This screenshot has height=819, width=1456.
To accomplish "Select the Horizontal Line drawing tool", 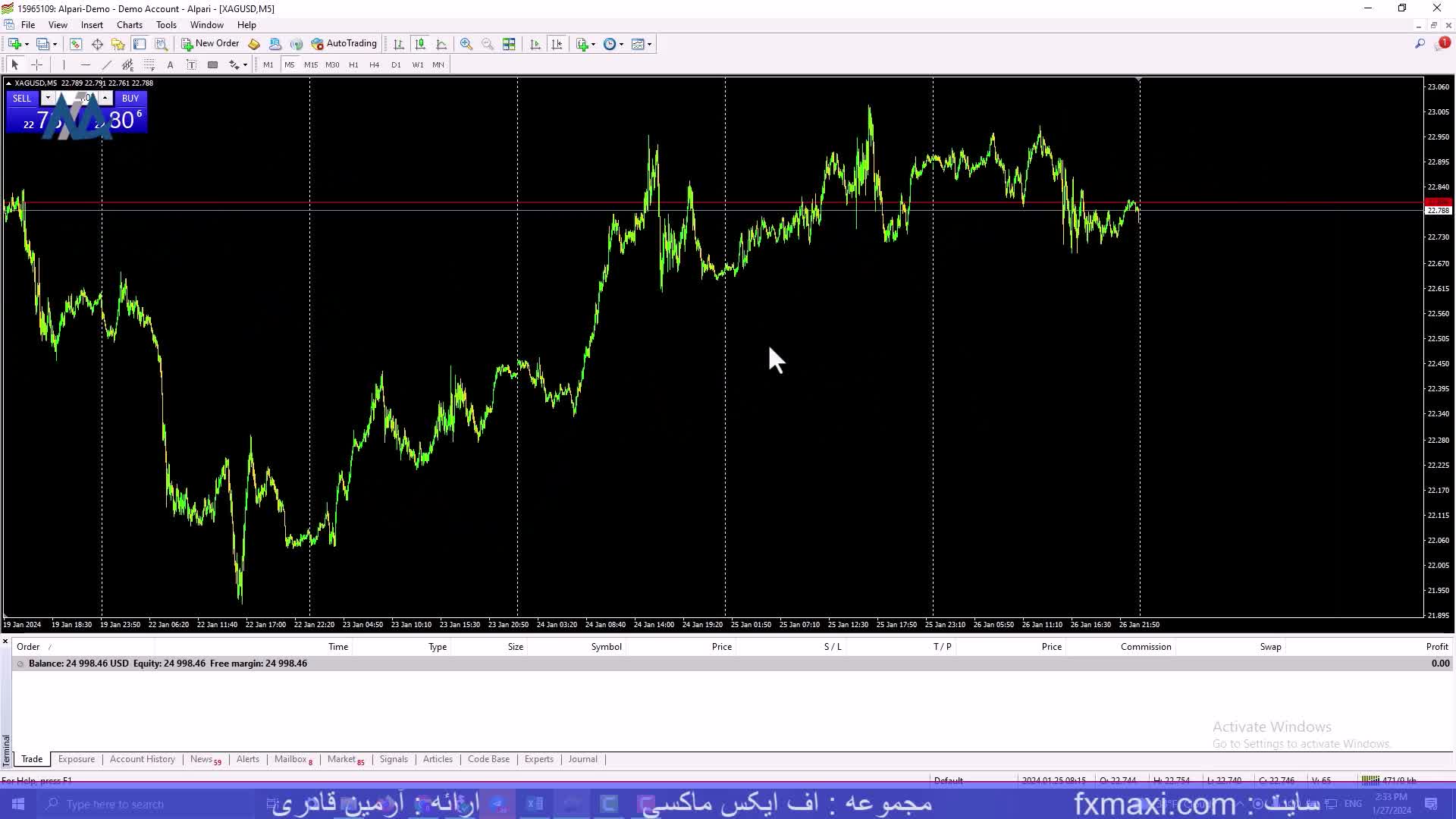I will pos(85,65).
